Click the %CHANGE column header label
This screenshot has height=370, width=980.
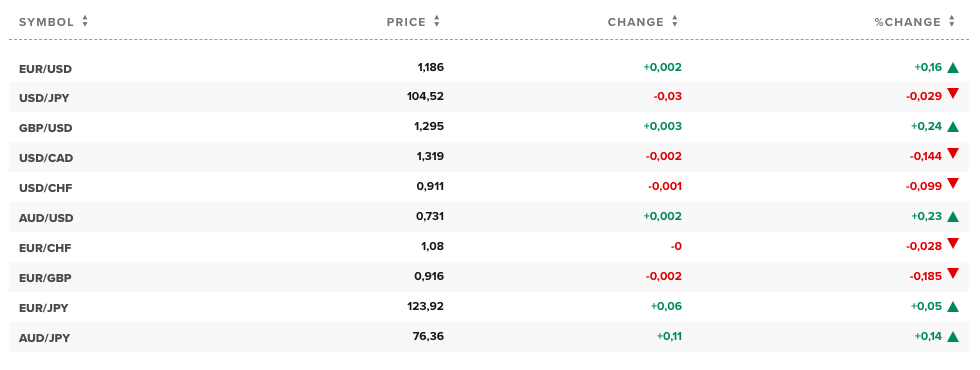[x=908, y=22]
